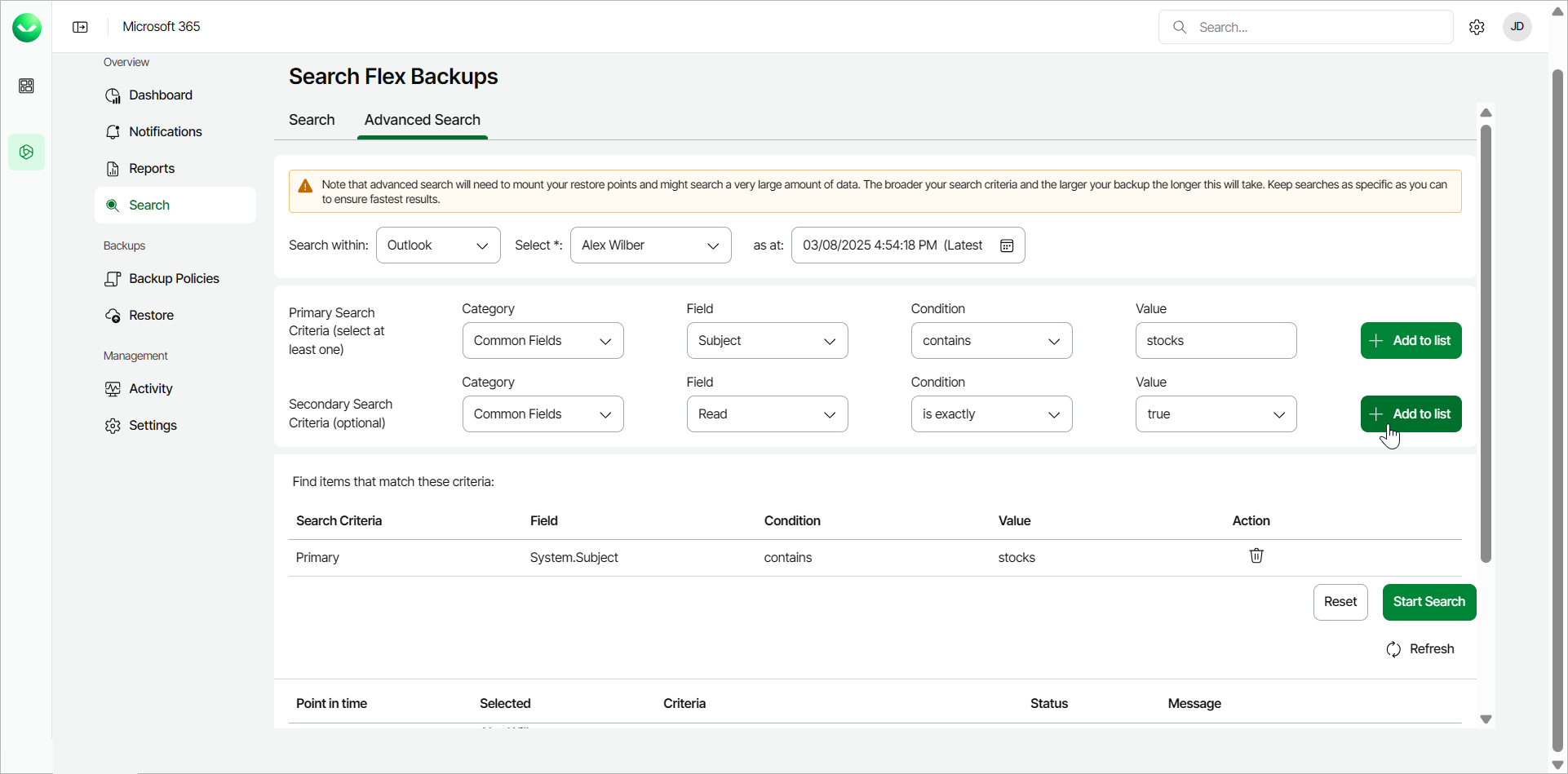Open the secondary Field Read dropdown
The image size is (1568, 774).
[x=767, y=414]
